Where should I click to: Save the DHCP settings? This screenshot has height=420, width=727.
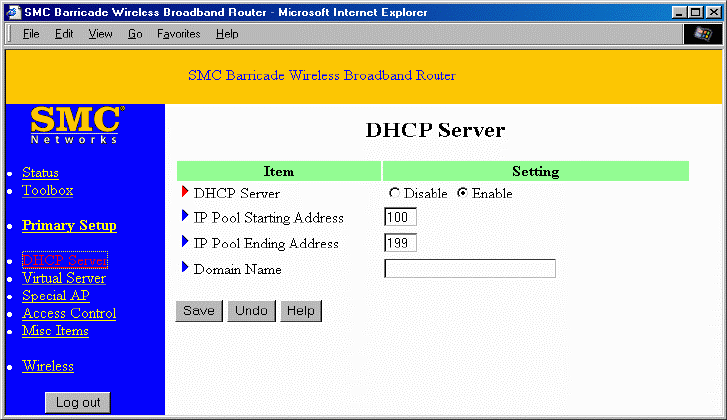point(199,311)
